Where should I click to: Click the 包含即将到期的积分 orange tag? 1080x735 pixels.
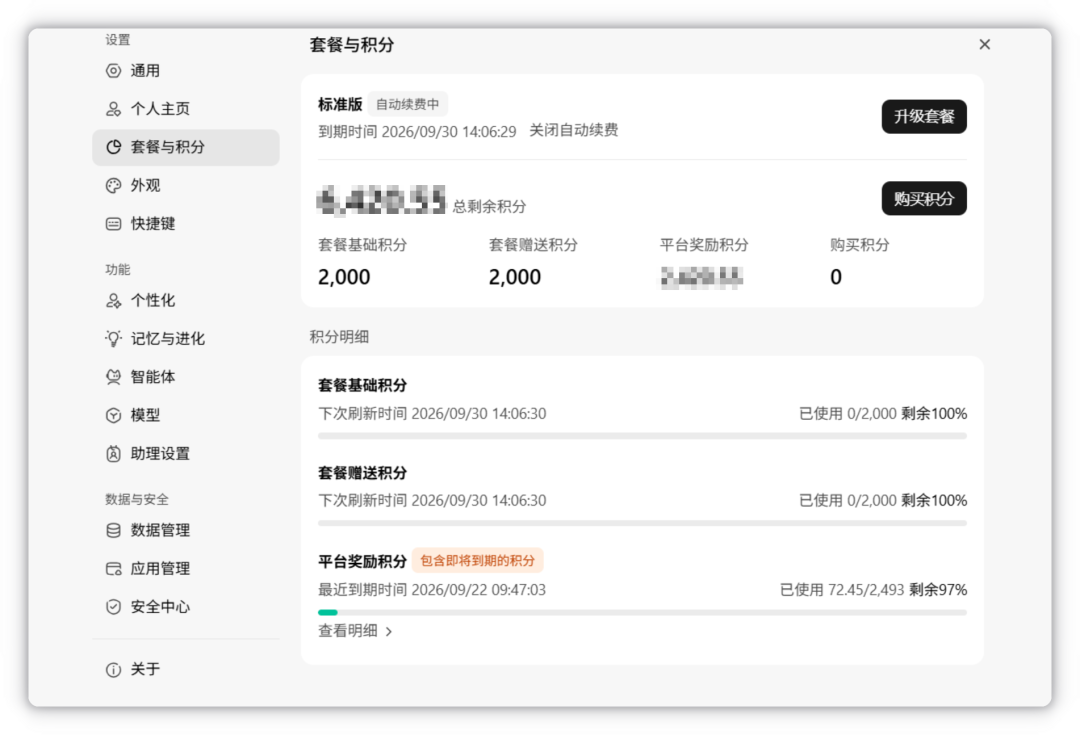click(477, 560)
